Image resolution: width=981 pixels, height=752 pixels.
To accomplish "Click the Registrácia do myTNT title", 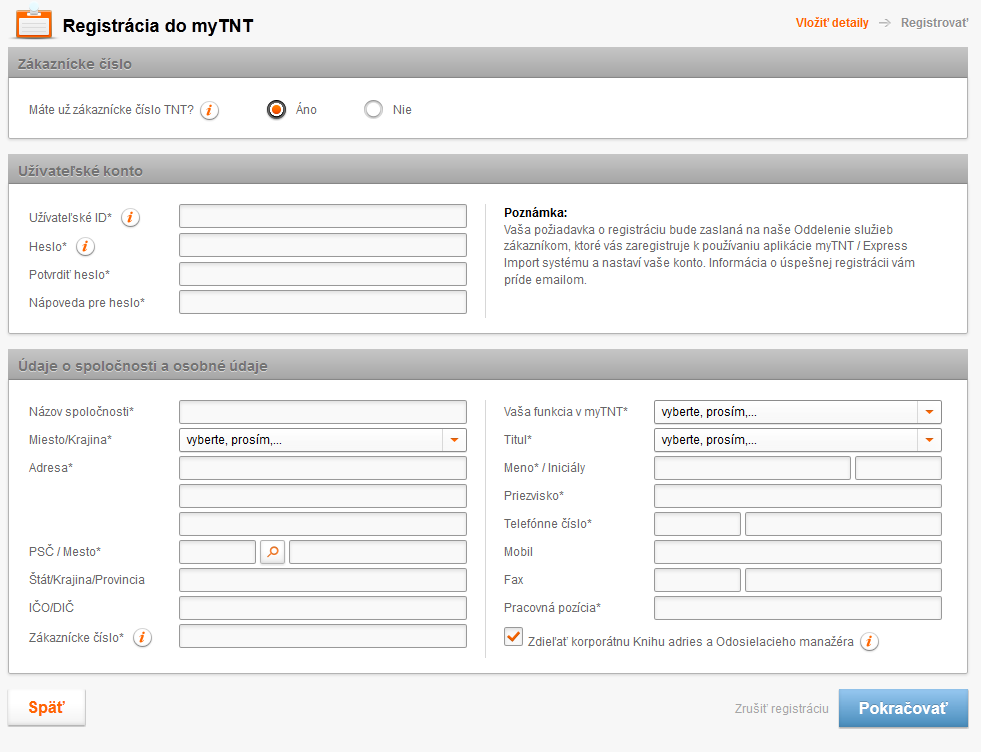I will coord(158,26).
